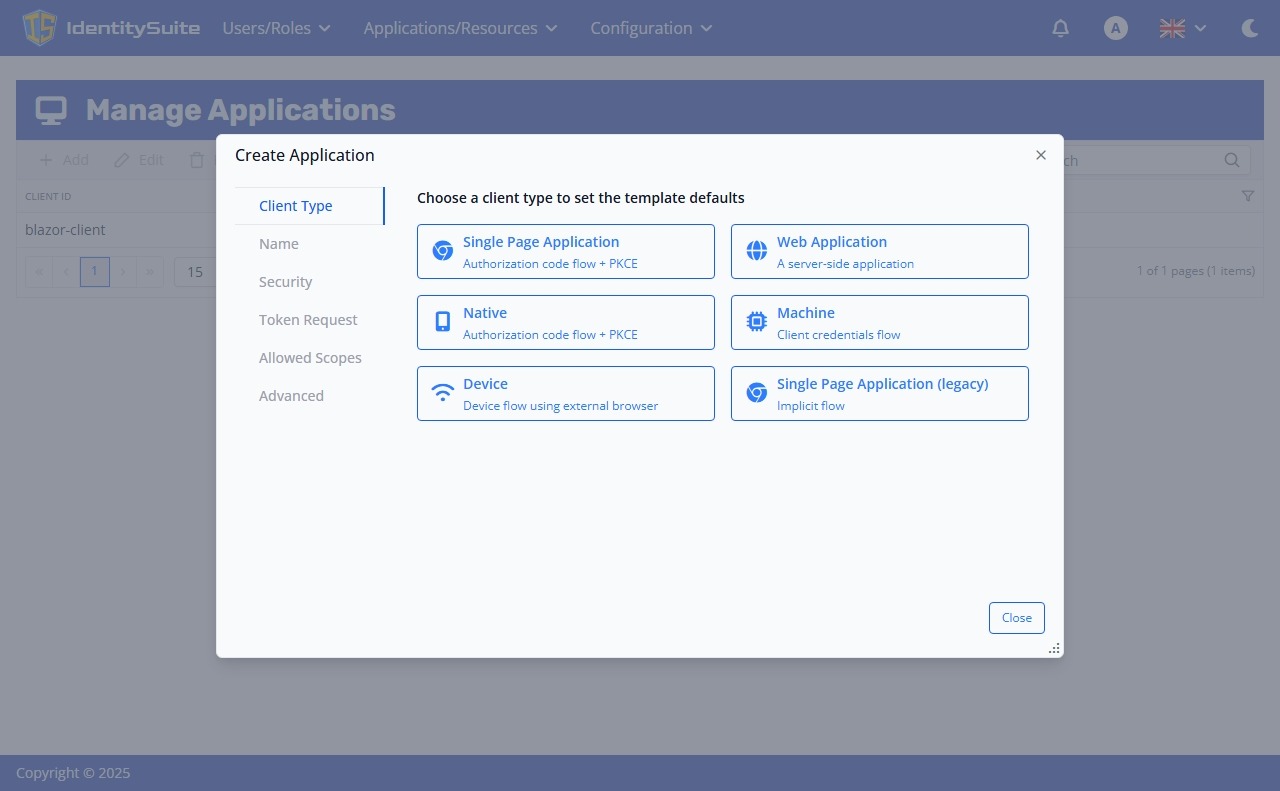The height and width of the screenshot is (791, 1280).
Task: Choose the Web Application client type
Action: (879, 251)
